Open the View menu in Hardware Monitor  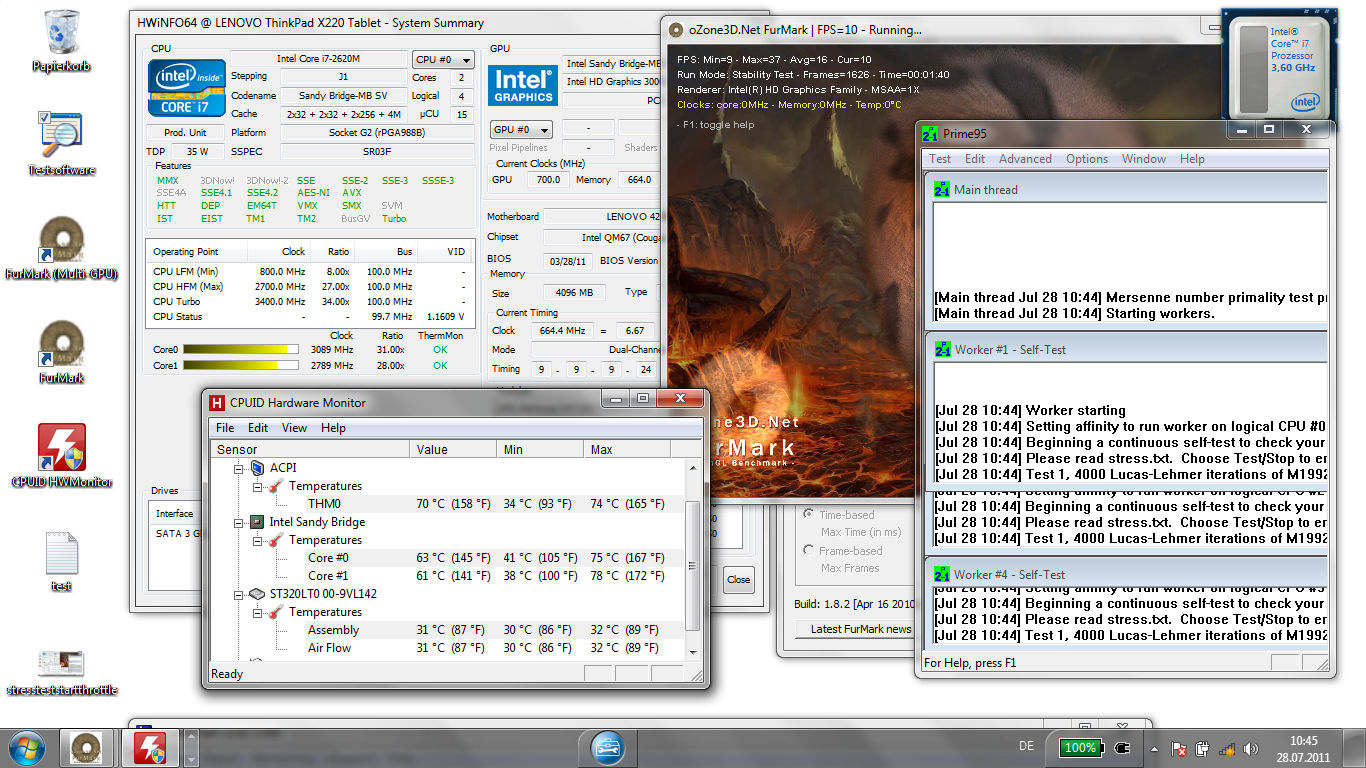294,428
